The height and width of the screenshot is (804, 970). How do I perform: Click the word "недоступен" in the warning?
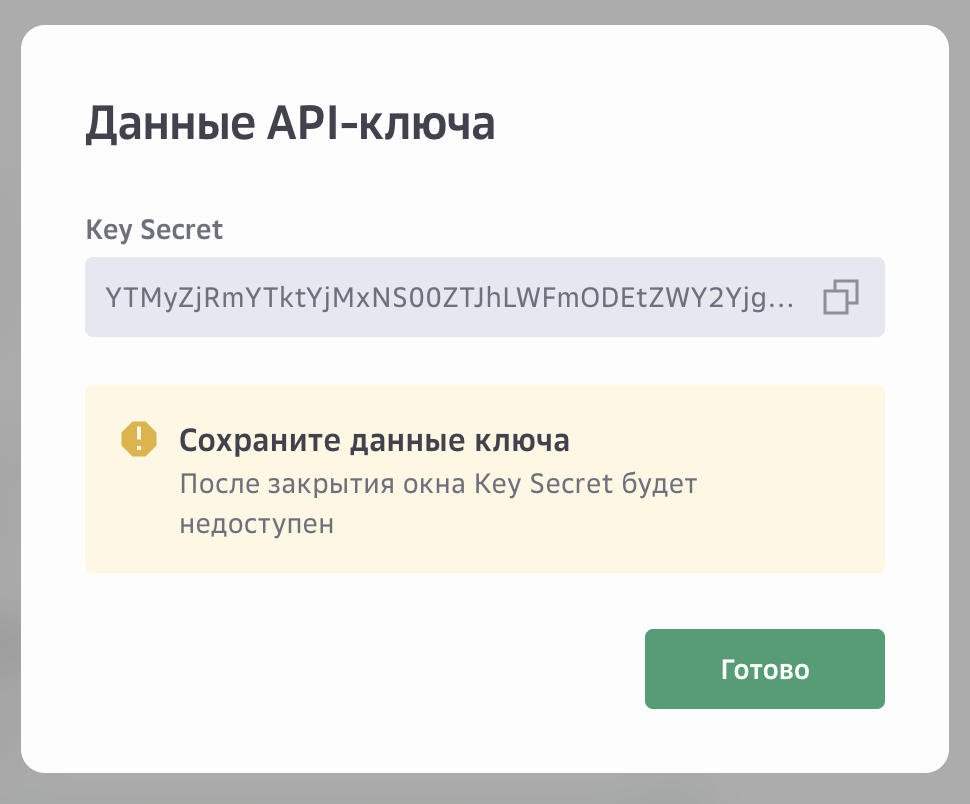coord(255,524)
